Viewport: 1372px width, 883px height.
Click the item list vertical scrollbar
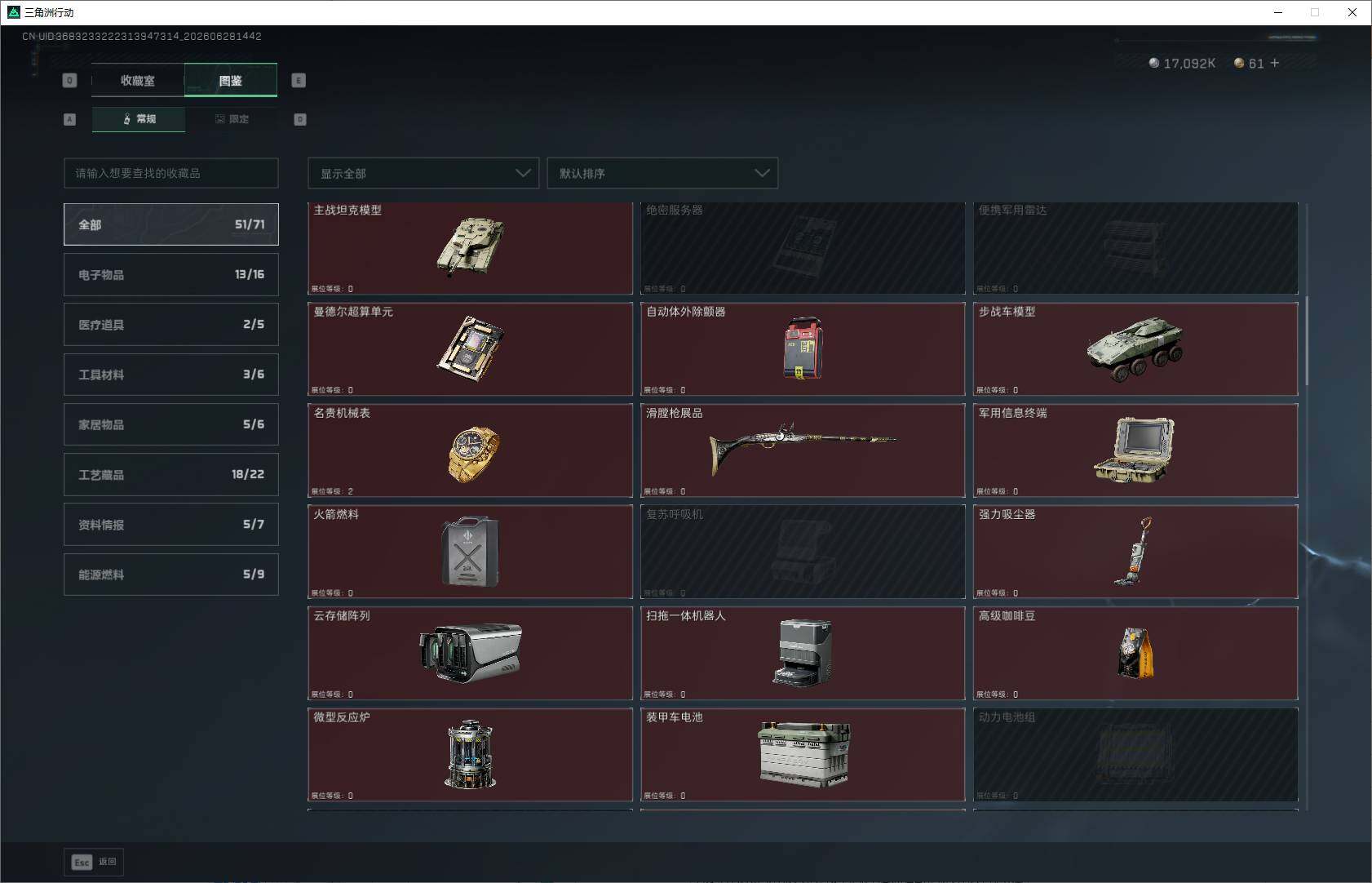tap(1307, 340)
